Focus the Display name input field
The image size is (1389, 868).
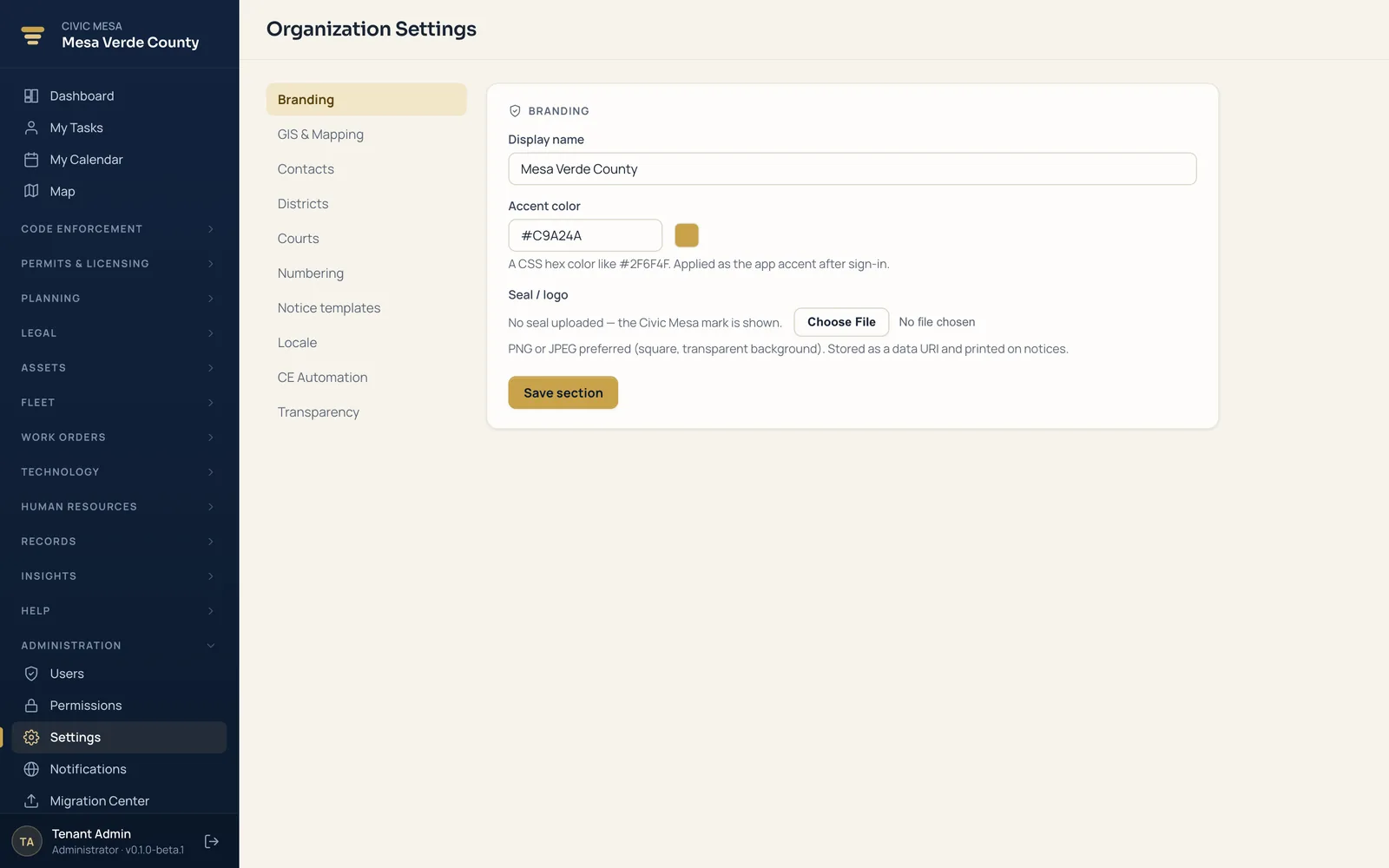point(852,169)
